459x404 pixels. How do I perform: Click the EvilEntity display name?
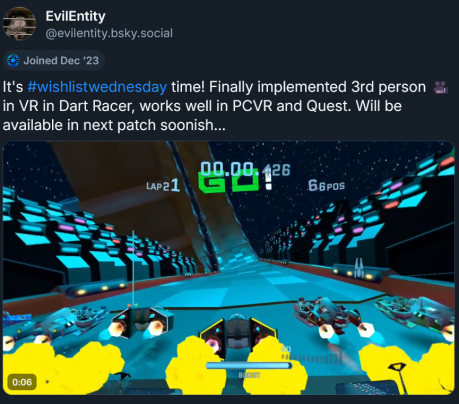[x=75, y=16]
